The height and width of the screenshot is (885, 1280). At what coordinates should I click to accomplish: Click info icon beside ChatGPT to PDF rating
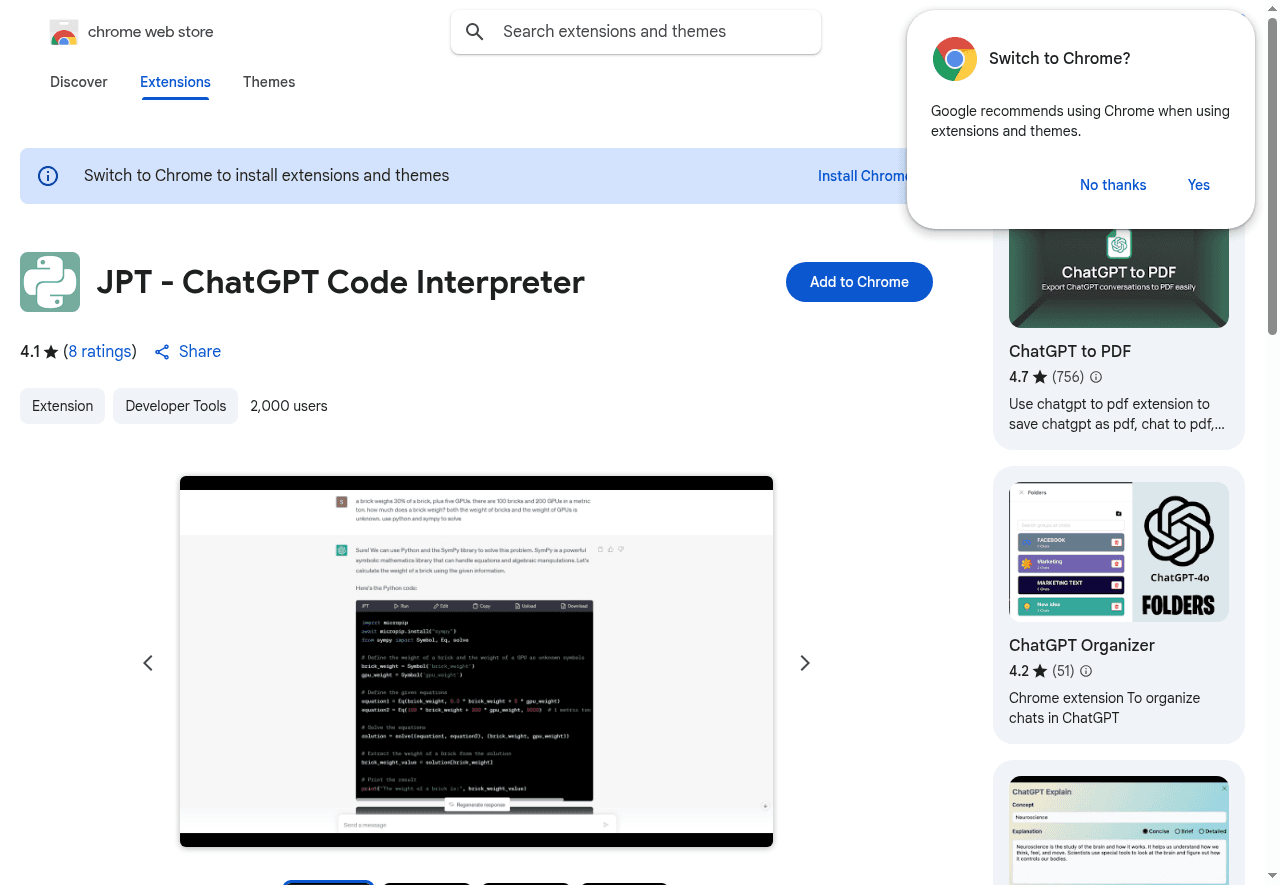click(x=1096, y=377)
